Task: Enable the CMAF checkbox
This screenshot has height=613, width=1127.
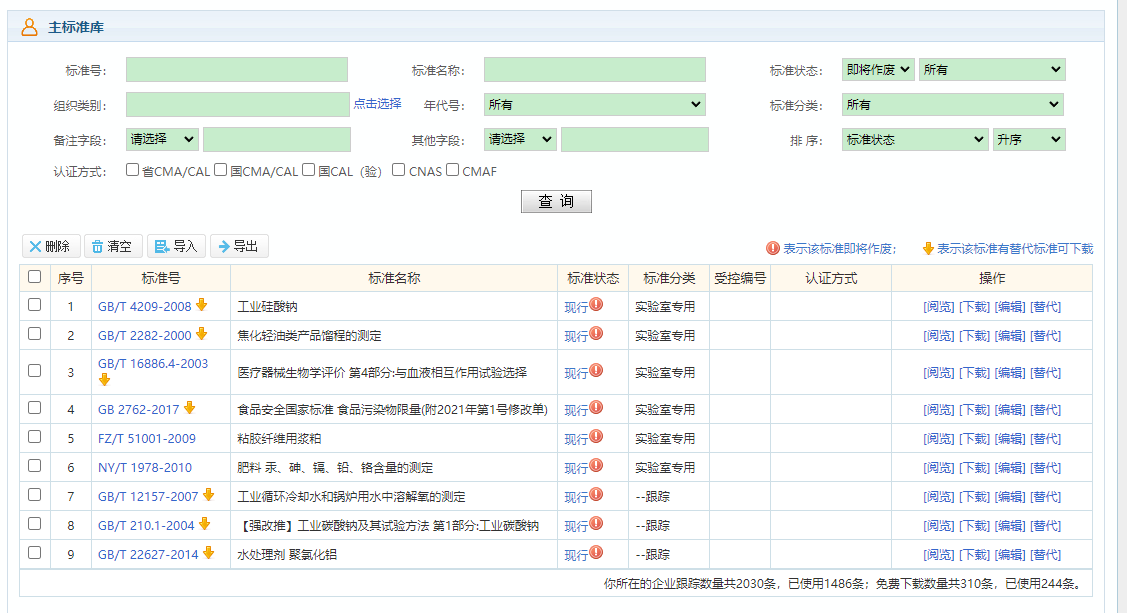Action: [x=452, y=170]
